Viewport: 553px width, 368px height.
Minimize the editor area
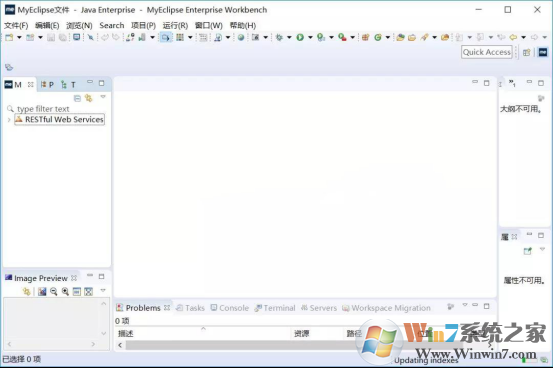tap(475, 83)
